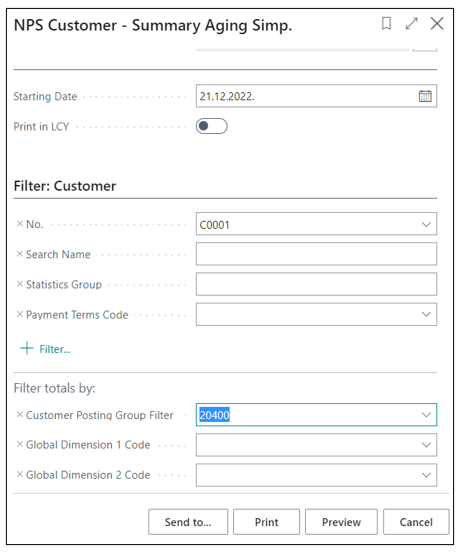The height and width of the screenshot is (554, 463).
Task: Open Global Dimension 1 Code dropdown
Action: coord(426,445)
